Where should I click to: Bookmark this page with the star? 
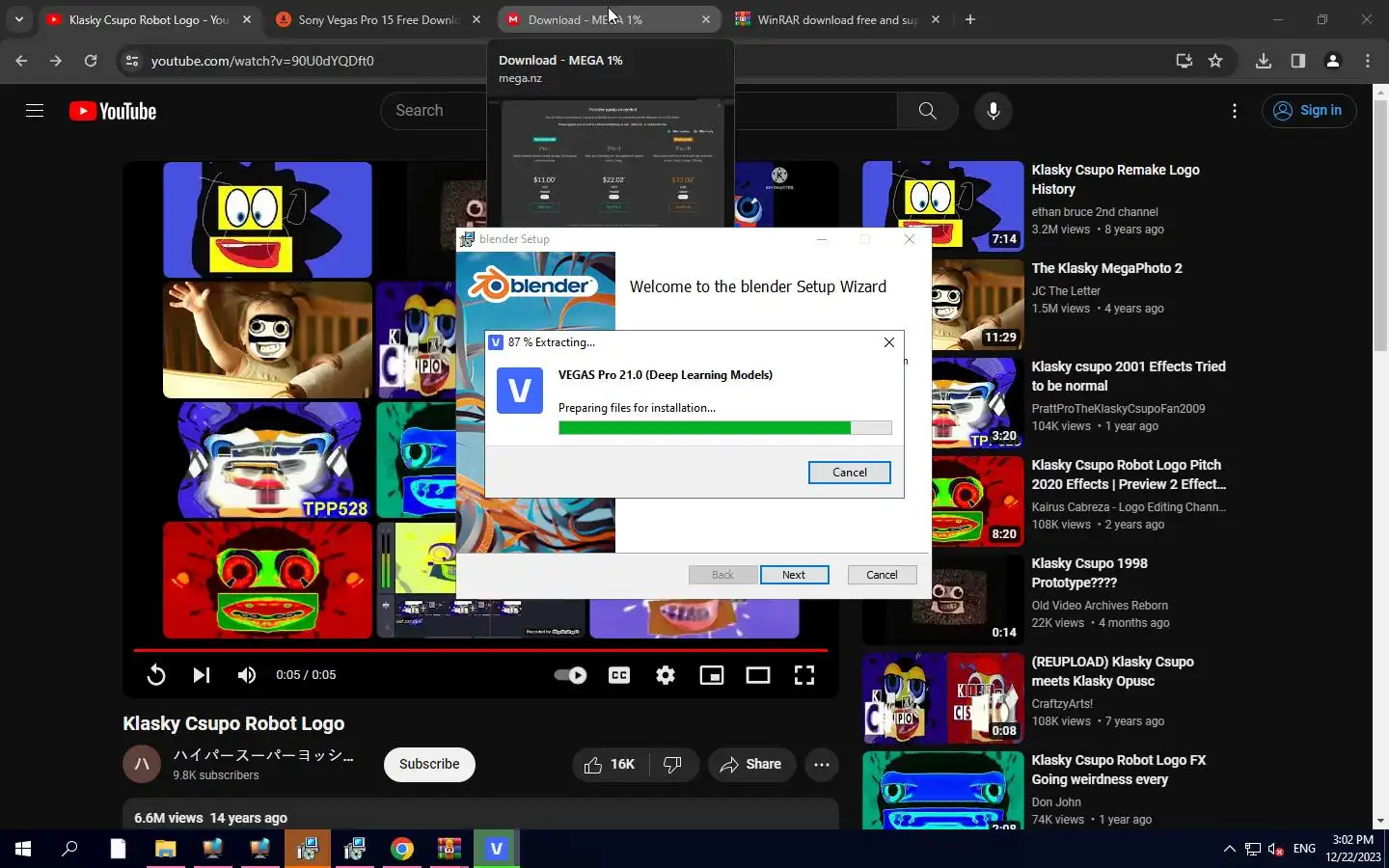pyautogui.click(x=1215, y=61)
